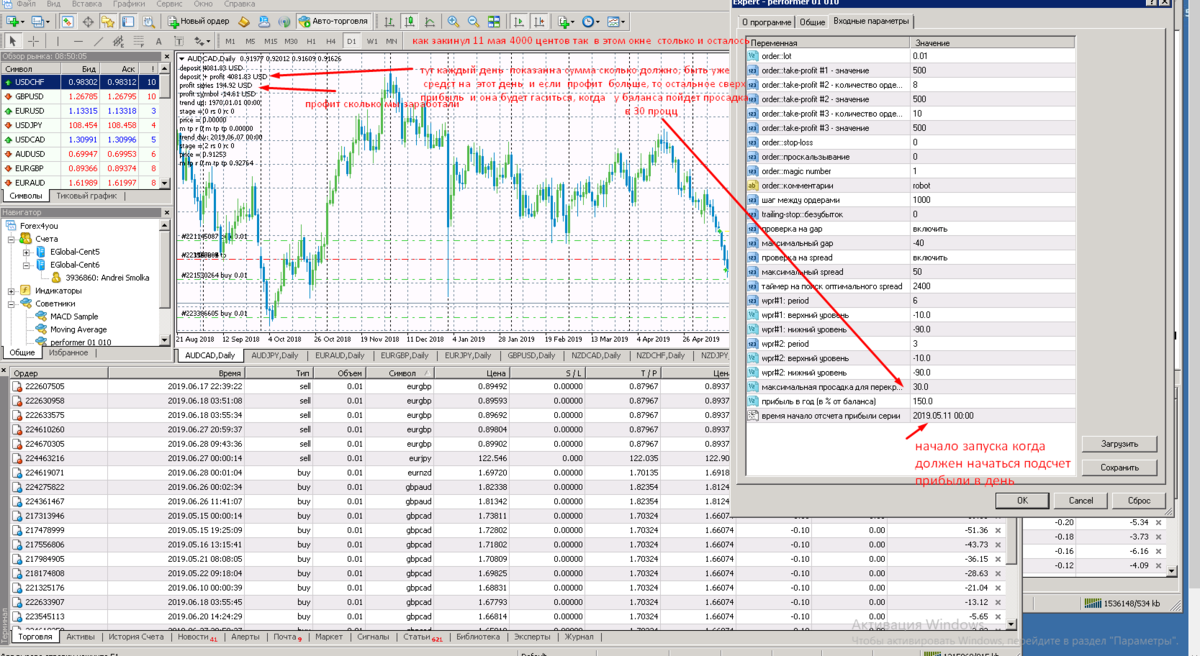Select the value field for order::lot
Image resolution: width=1200 pixels, height=656 pixels.
pyautogui.click(x=993, y=56)
